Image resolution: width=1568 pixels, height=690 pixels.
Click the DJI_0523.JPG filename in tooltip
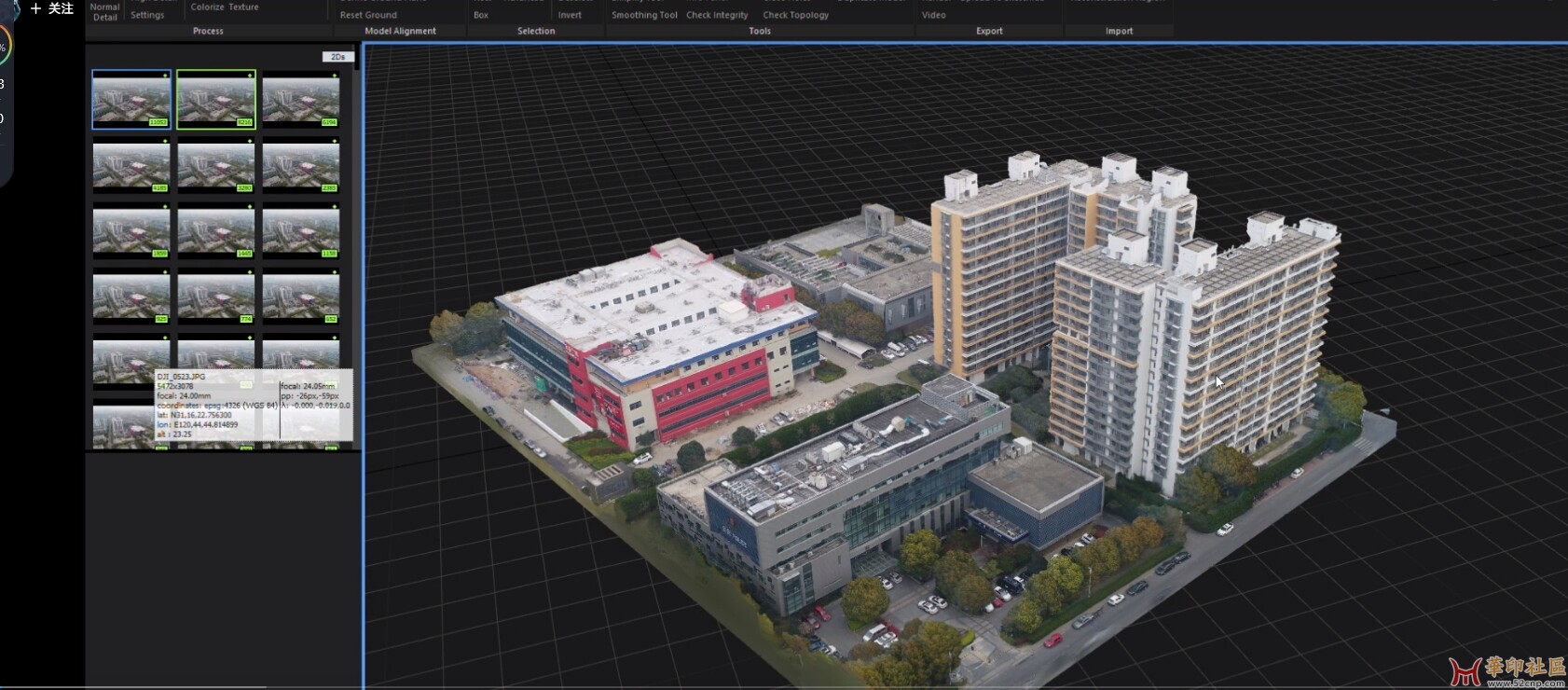181,377
